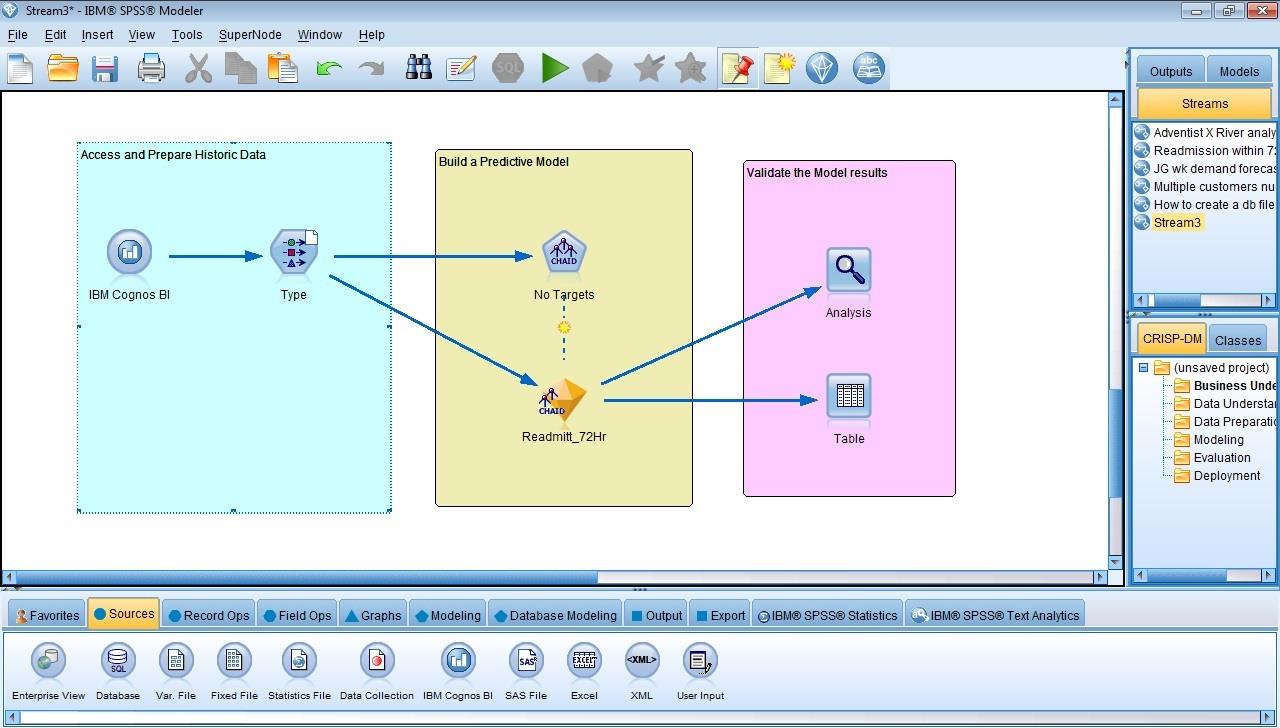Select the No Targets CHAID modeling node
The image size is (1280, 728).
point(564,252)
